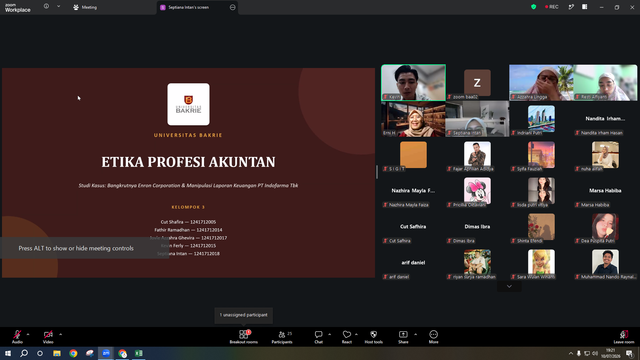Open Google Chrome from taskbar

point(73,353)
